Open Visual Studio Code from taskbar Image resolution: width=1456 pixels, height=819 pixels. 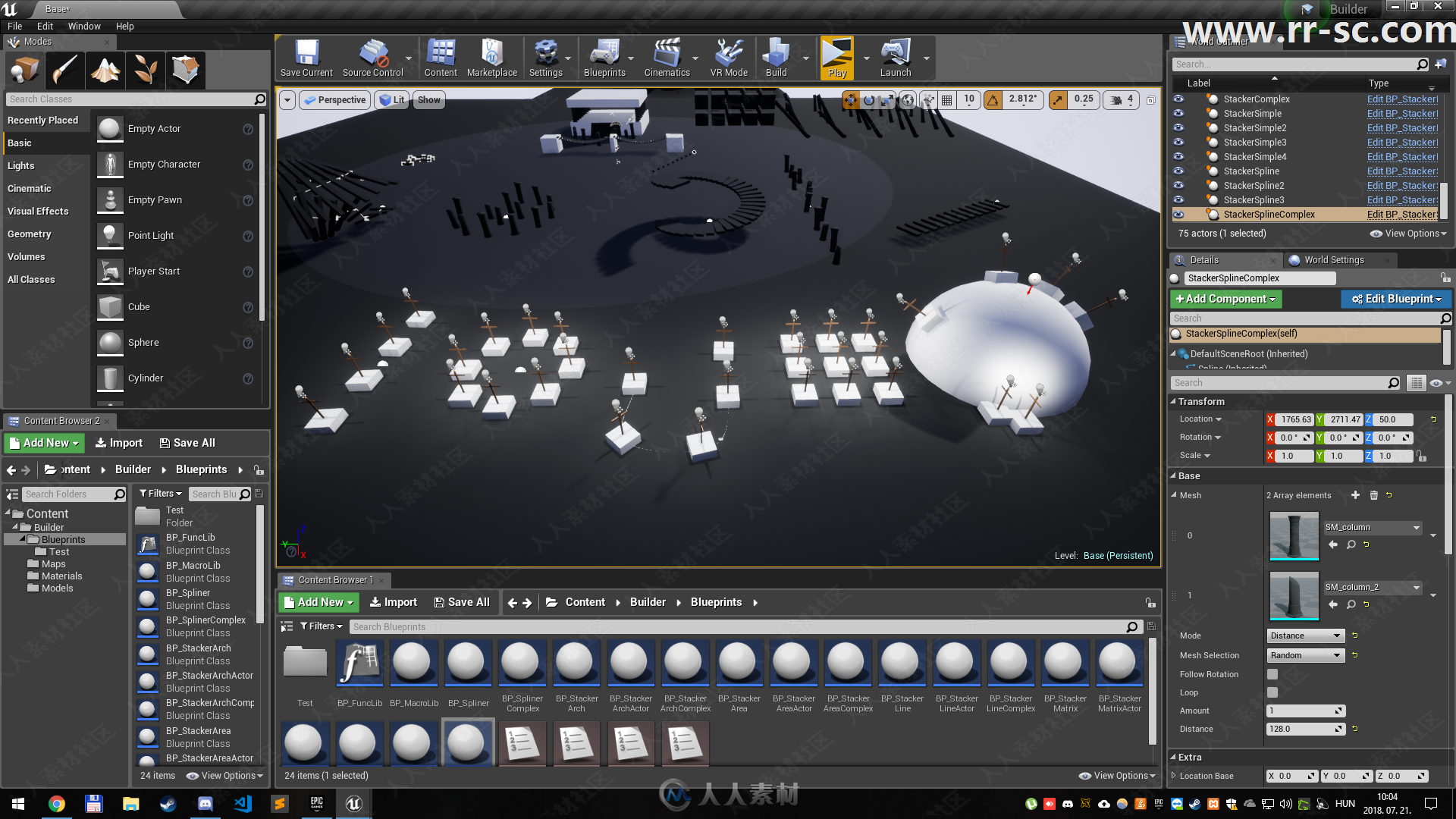click(243, 804)
